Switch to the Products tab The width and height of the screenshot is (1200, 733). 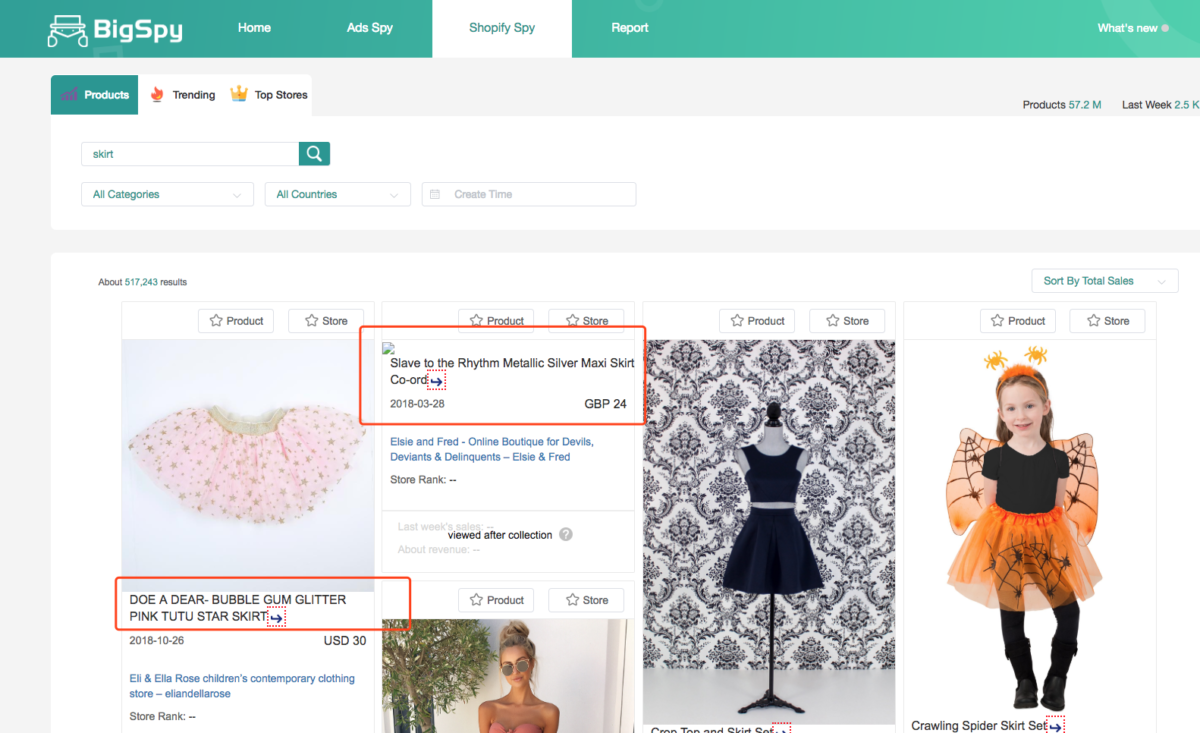[95, 95]
